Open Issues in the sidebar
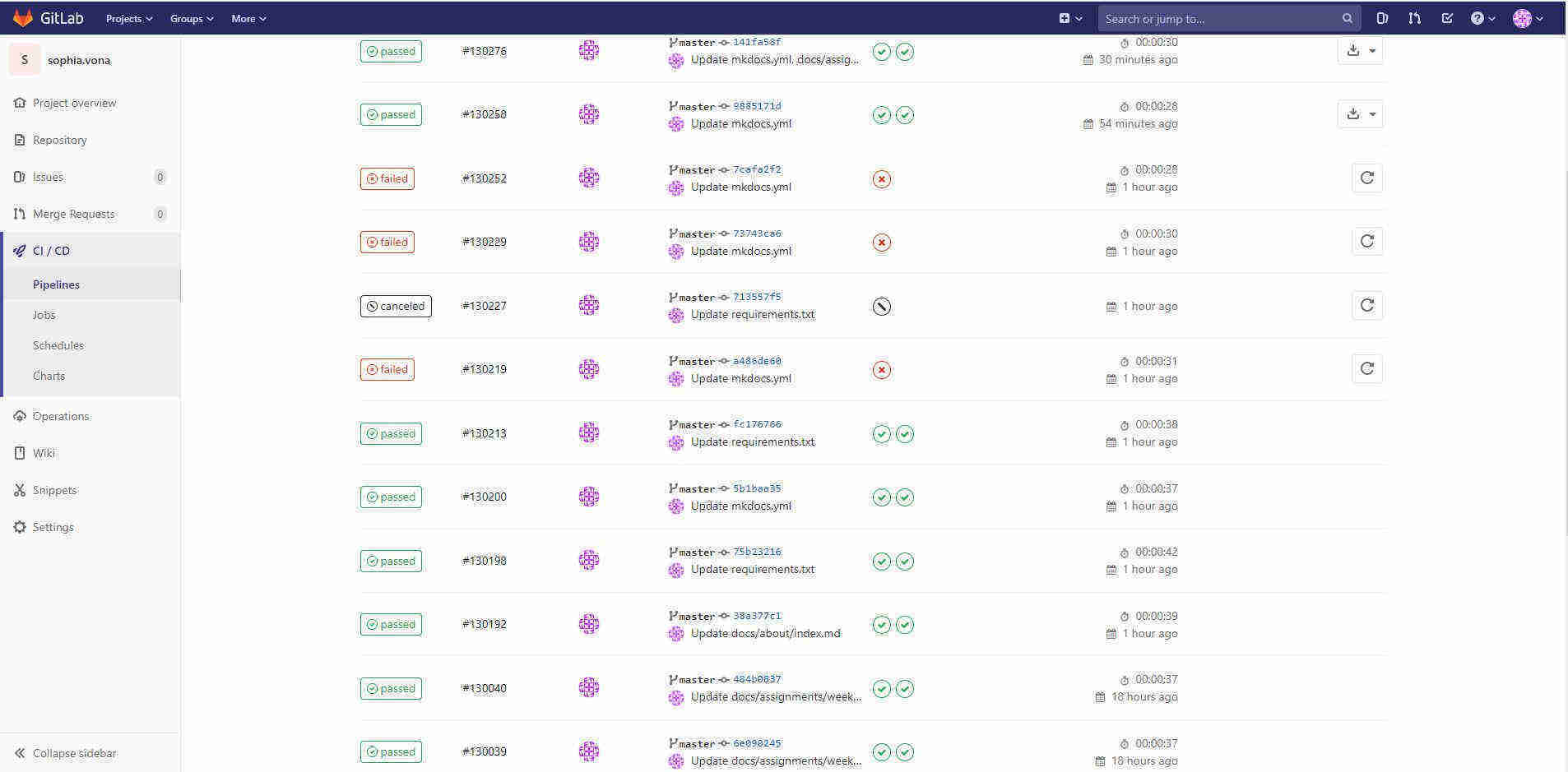 [48, 177]
